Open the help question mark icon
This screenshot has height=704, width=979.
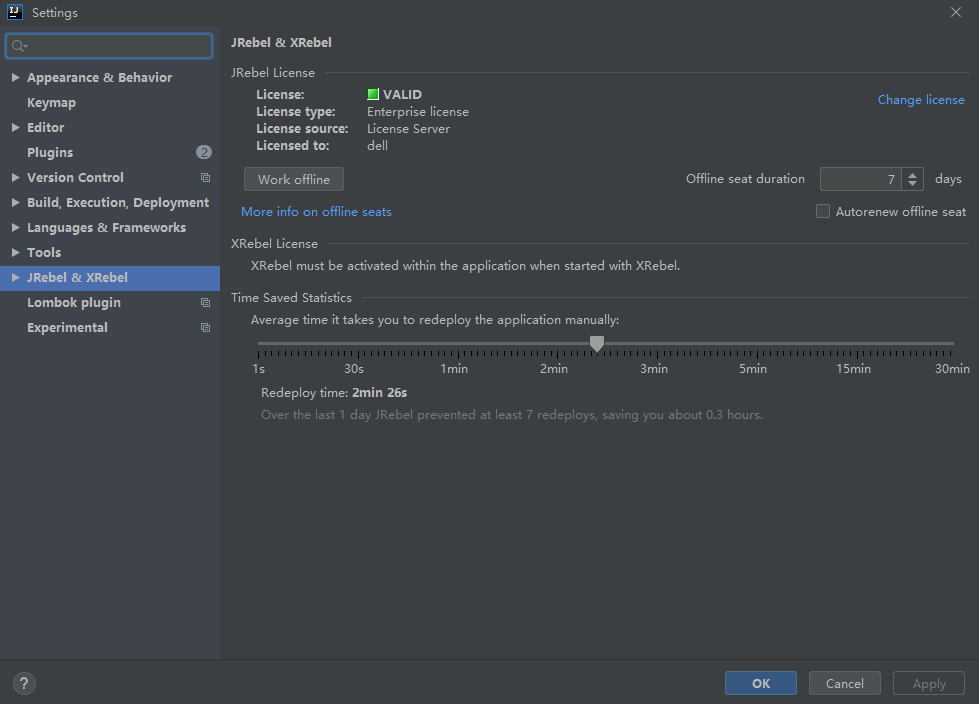[24, 683]
